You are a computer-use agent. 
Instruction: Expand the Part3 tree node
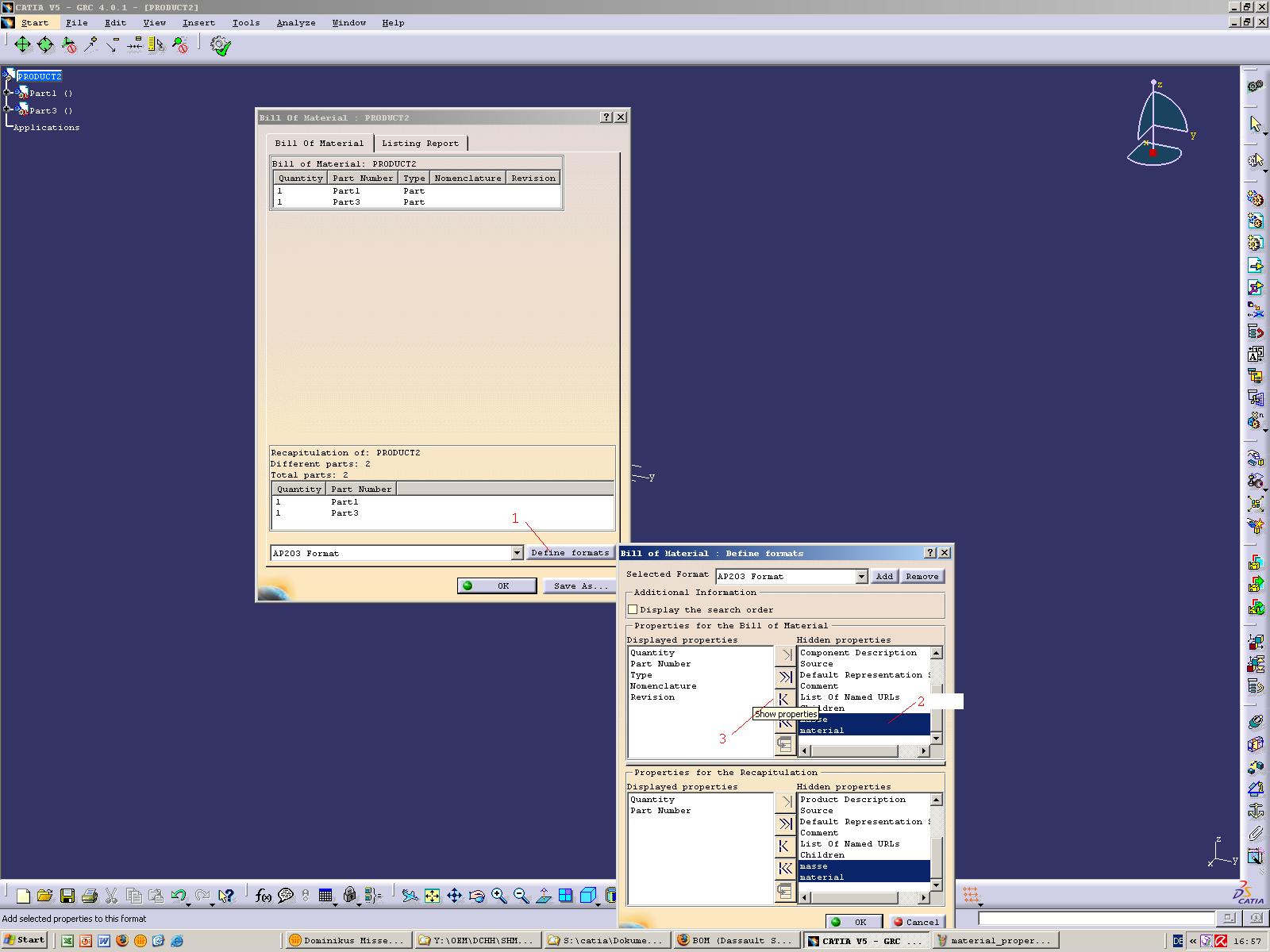pos(7,110)
